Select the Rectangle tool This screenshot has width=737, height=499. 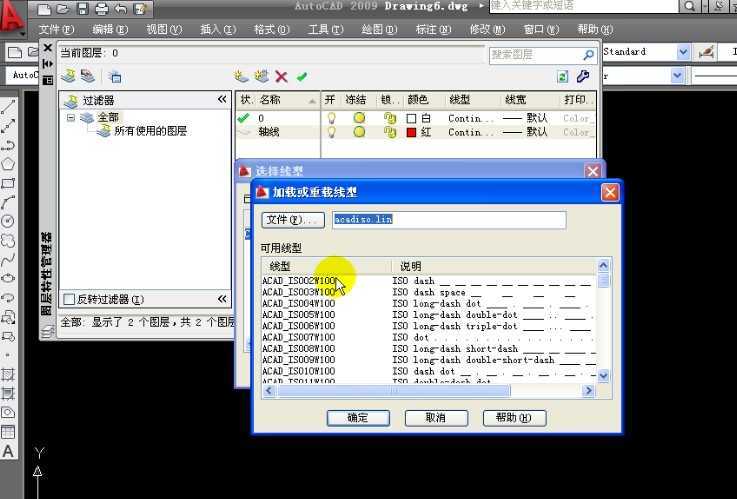(8, 183)
